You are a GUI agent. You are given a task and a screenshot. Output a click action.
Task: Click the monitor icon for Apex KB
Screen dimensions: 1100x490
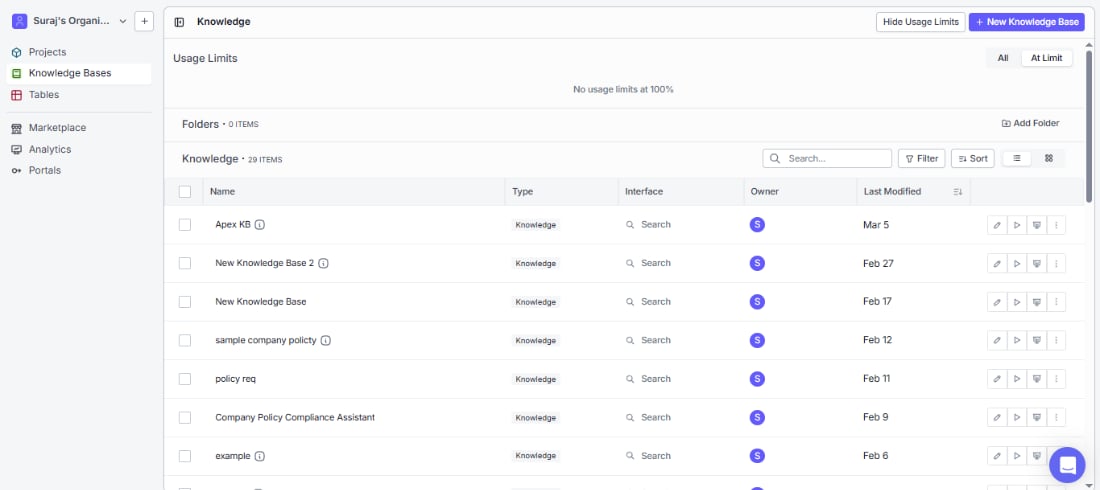pyautogui.click(x=1036, y=225)
